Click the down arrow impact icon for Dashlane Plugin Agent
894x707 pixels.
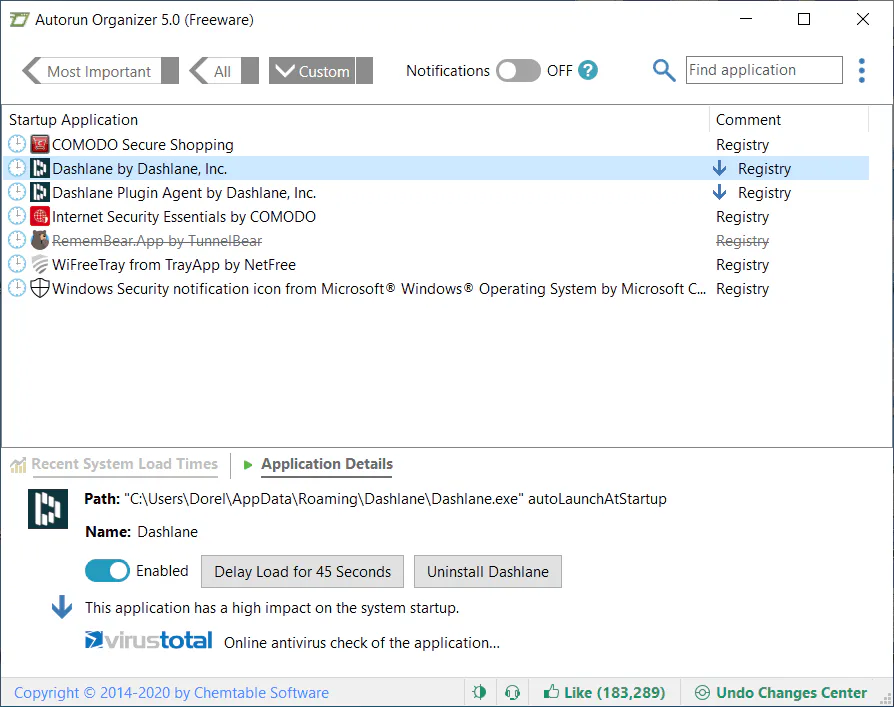pos(720,192)
